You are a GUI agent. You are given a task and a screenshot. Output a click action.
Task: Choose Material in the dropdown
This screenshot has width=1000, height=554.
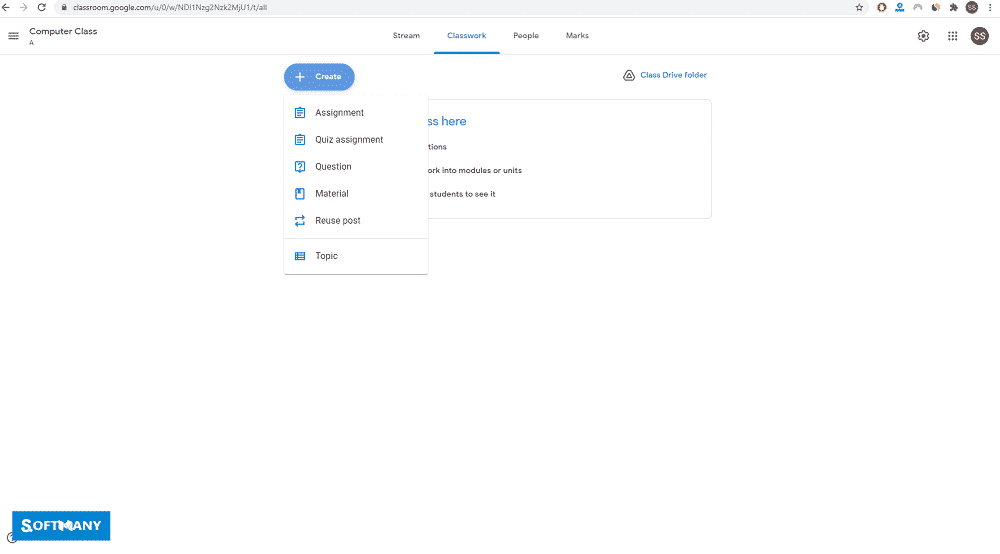pyautogui.click(x=331, y=194)
